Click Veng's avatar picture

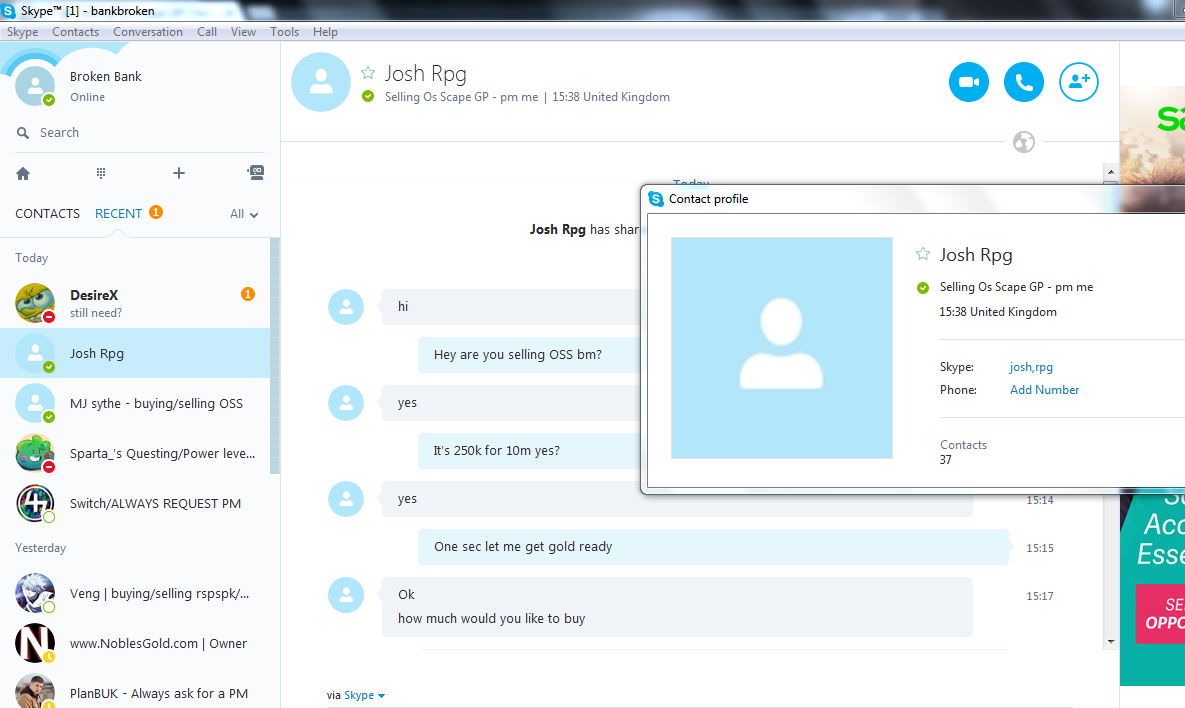point(35,593)
